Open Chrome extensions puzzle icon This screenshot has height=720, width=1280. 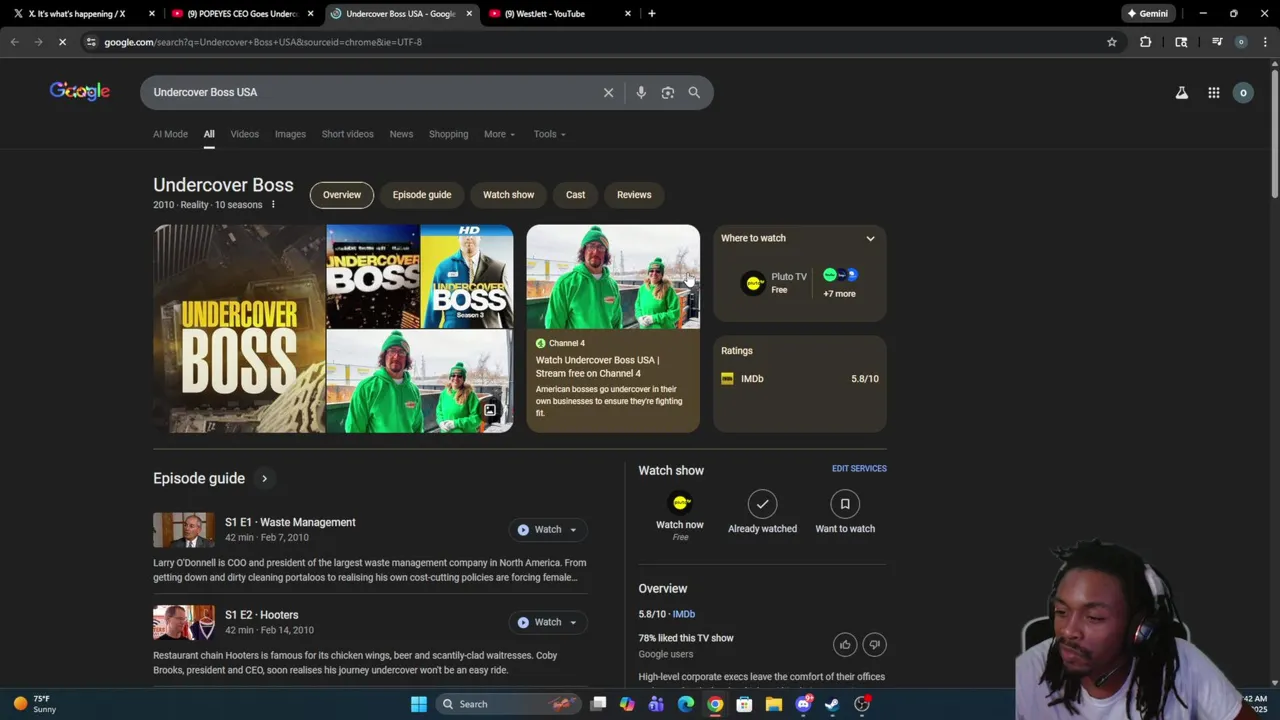[1145, 42]
